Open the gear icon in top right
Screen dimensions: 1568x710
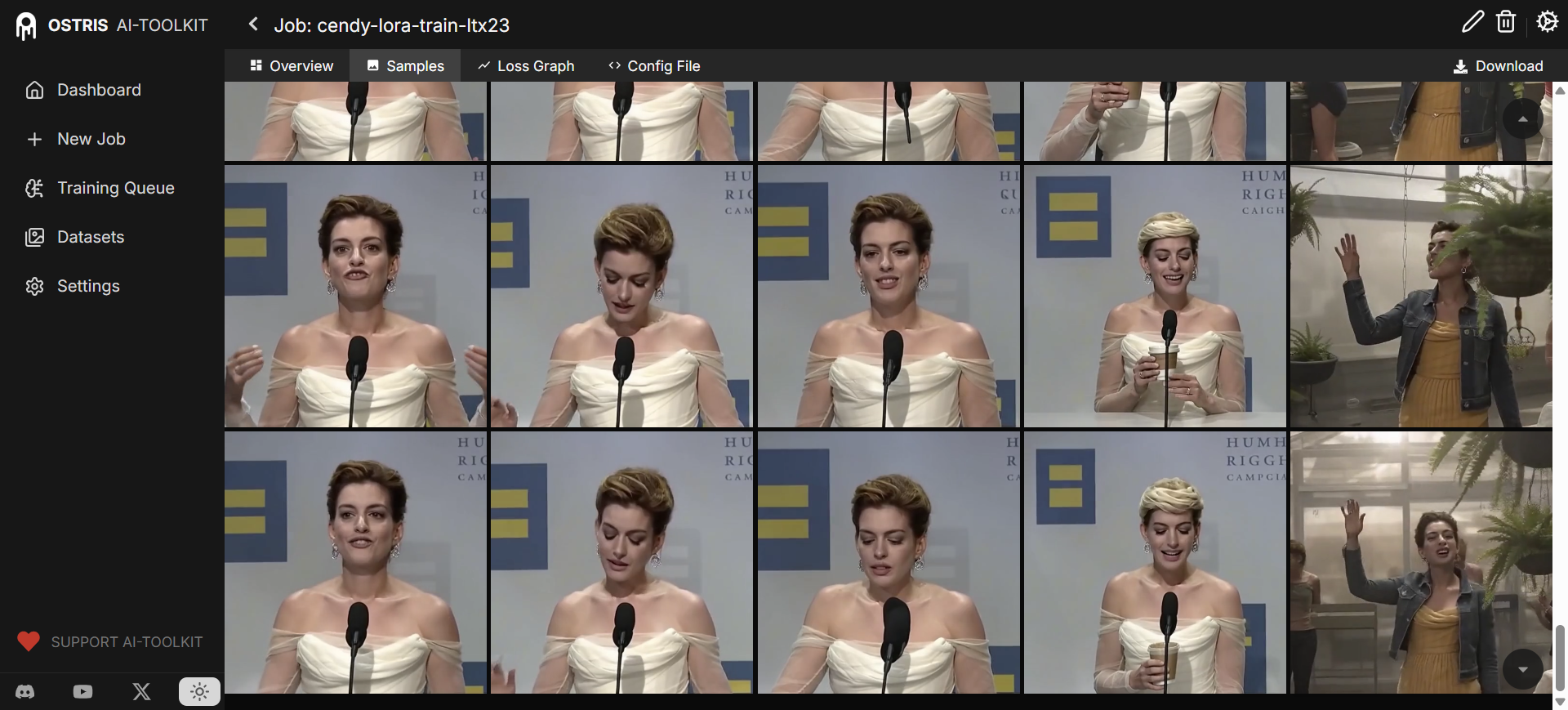[x=1547, y=22]
